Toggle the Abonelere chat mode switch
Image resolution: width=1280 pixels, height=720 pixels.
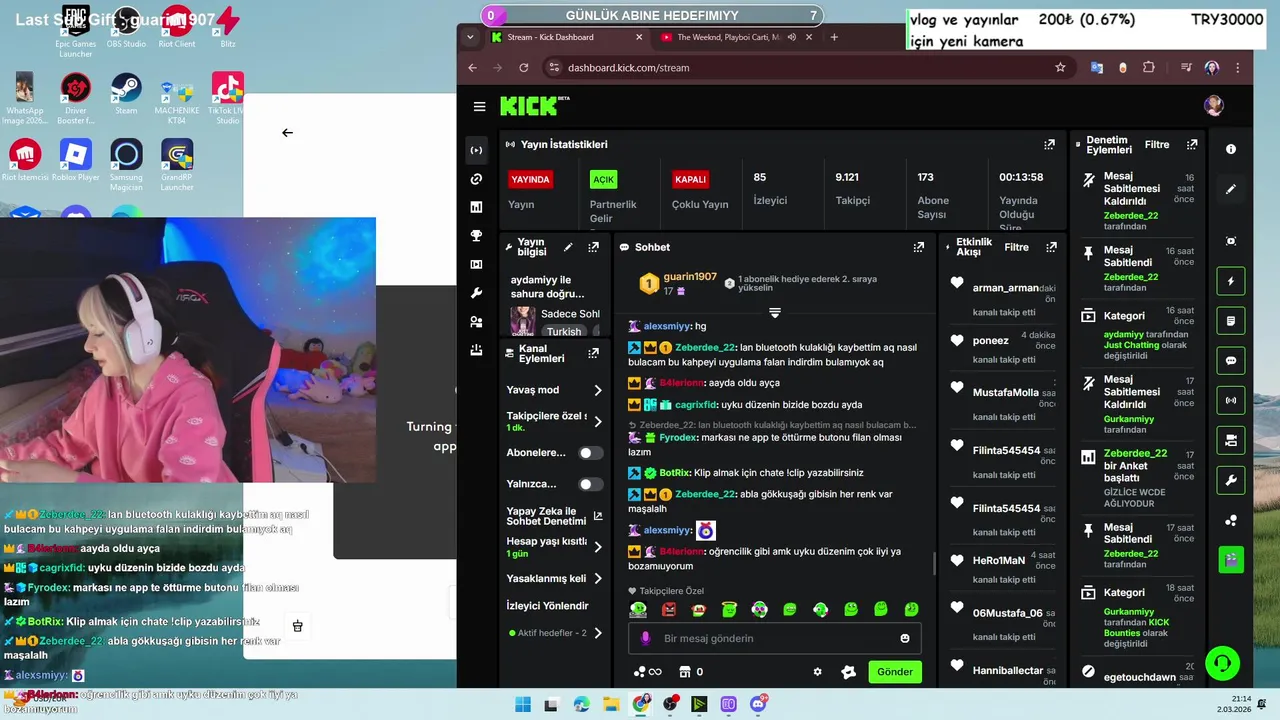point(591,453)
